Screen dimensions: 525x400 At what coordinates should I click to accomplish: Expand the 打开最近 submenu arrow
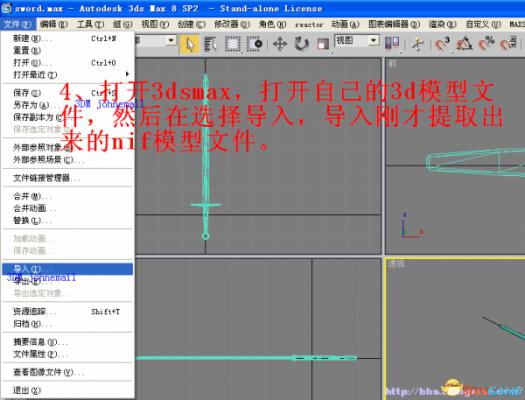click(127, 74)
